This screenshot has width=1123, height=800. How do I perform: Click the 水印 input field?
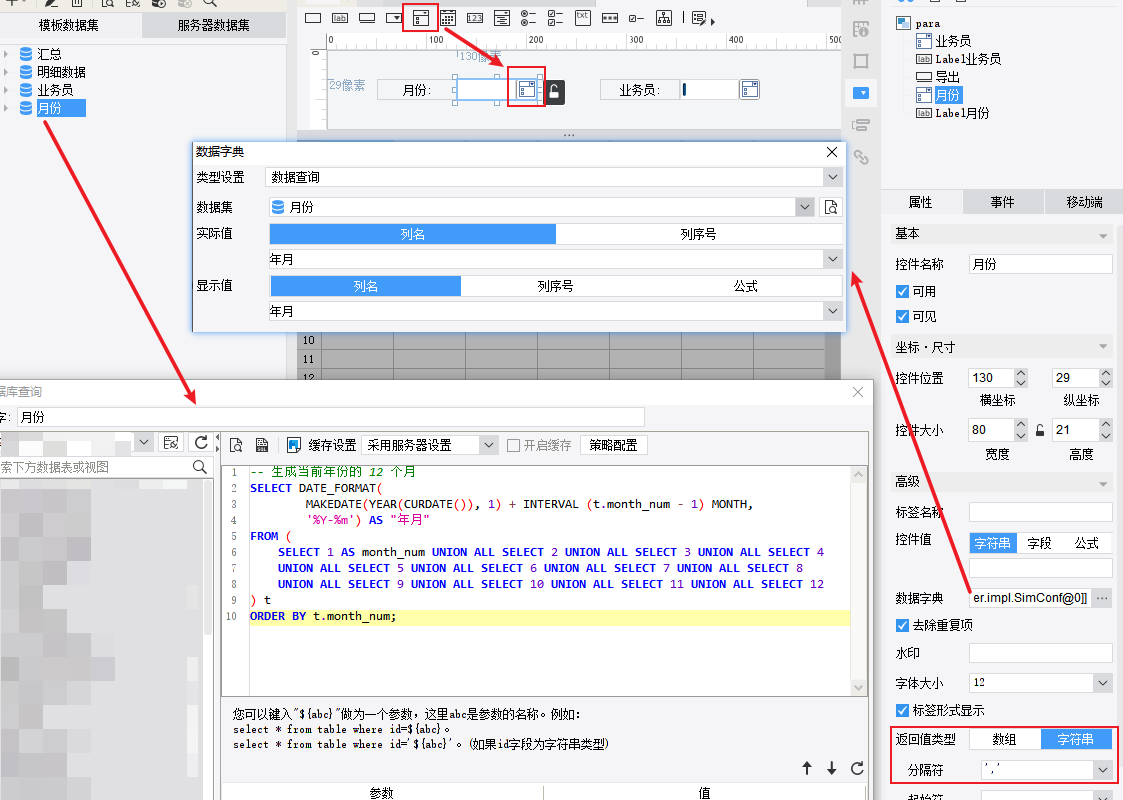(x=1041, y=653)
